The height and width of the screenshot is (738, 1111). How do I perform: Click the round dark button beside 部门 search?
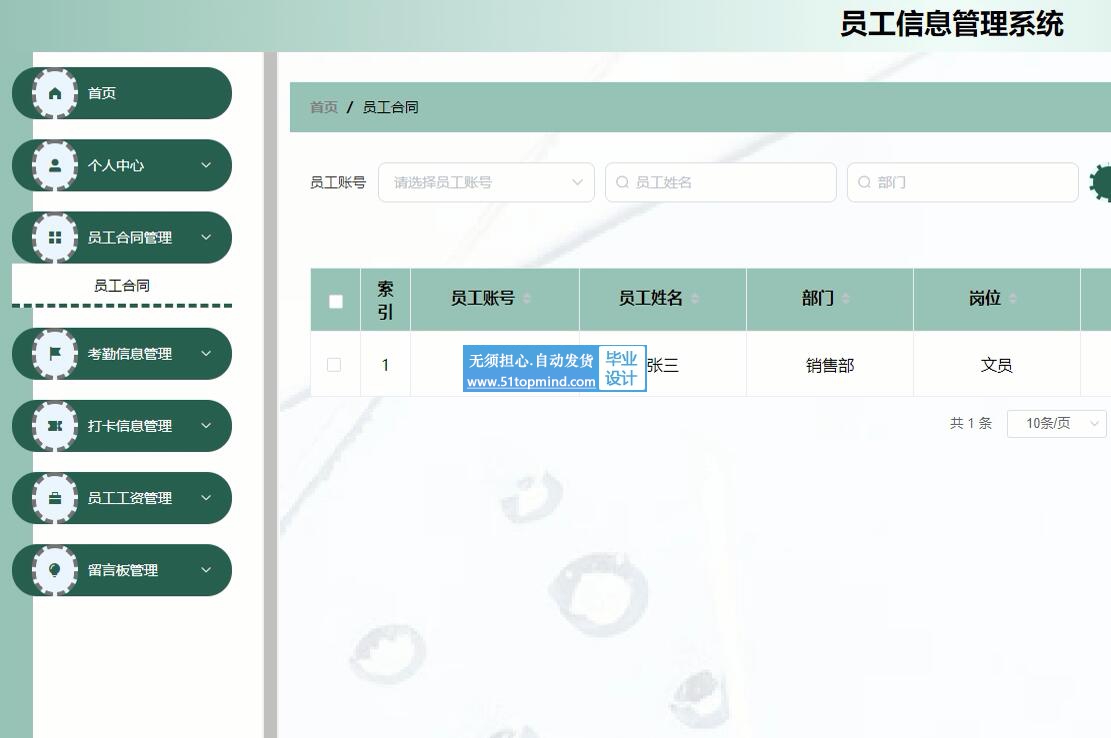(x=1100, y=182)
